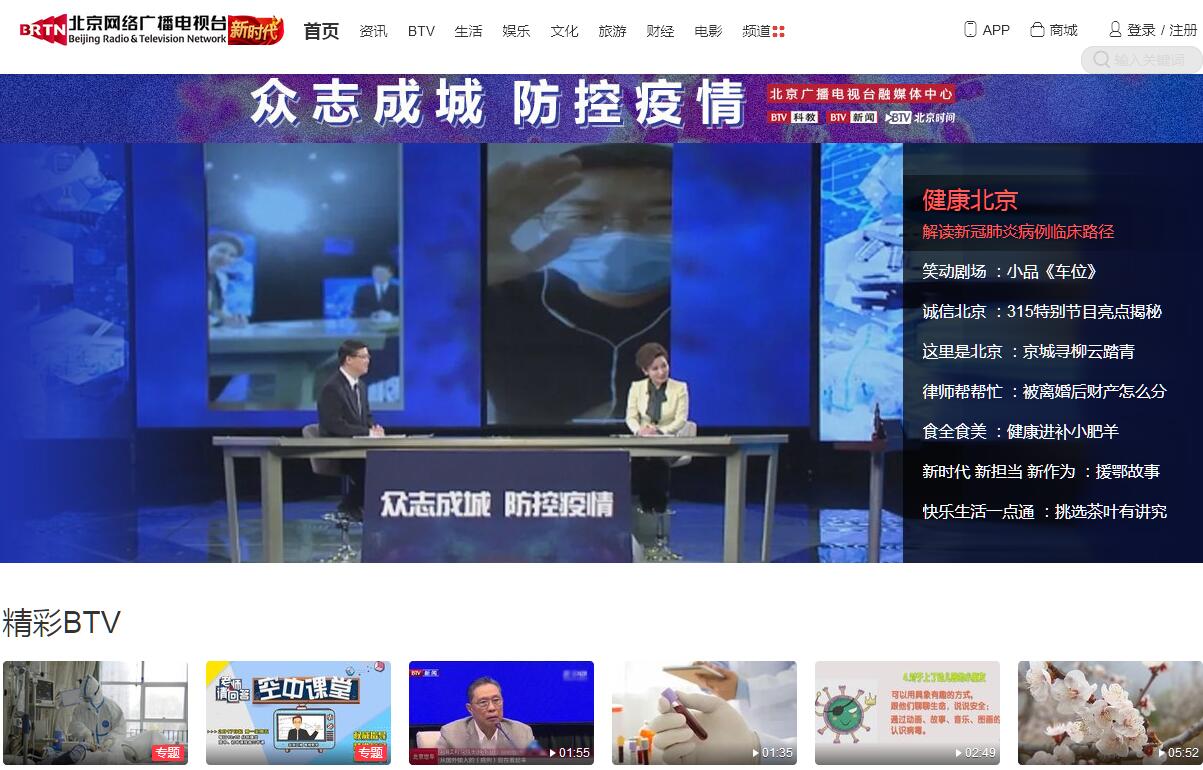The height and width of the screenshot is (770, 1203).
Task: Click the BRTN logo in the header
Action: tap(44, 30)
